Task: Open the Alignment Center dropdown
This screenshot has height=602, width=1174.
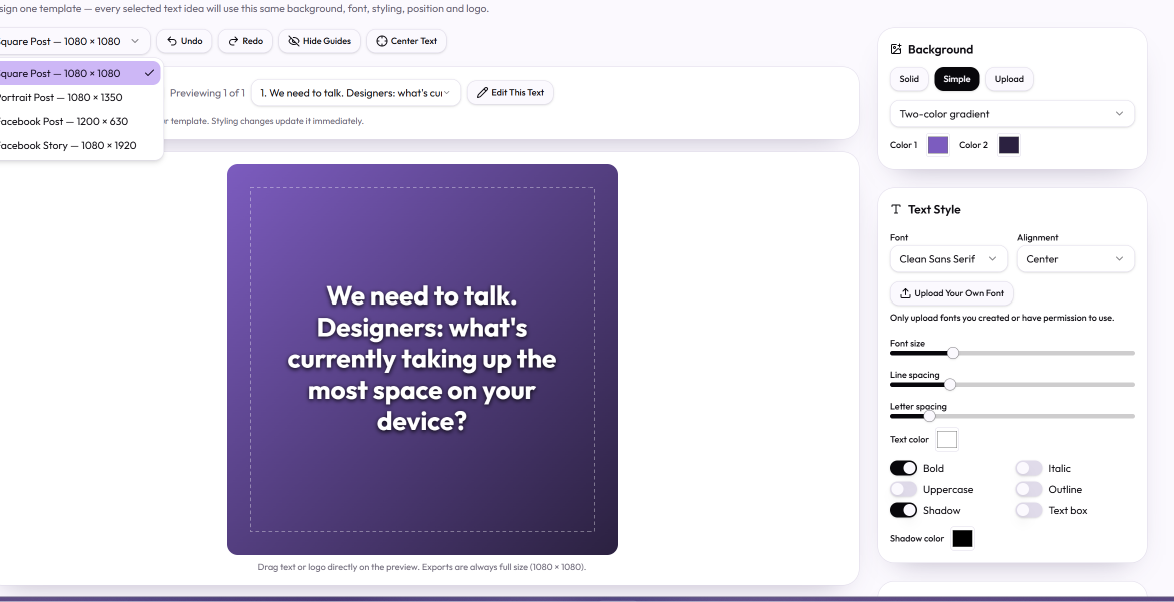Action: 1075,259
